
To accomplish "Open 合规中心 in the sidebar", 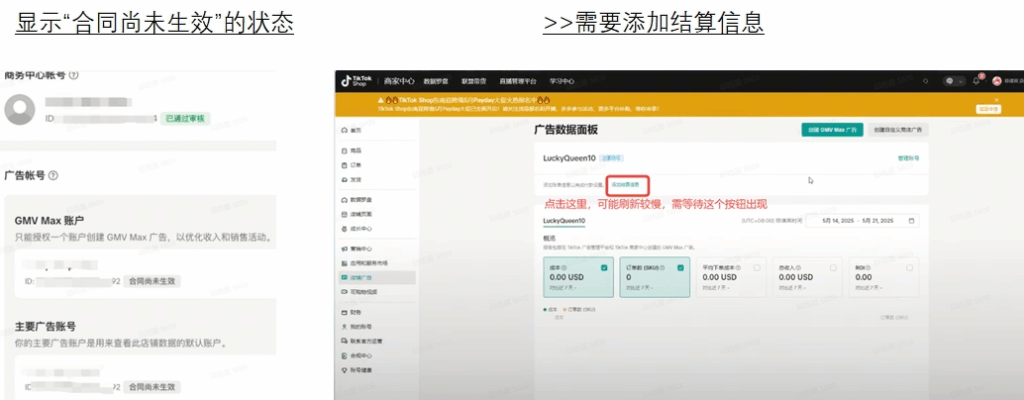I will (x=355, y=356).
